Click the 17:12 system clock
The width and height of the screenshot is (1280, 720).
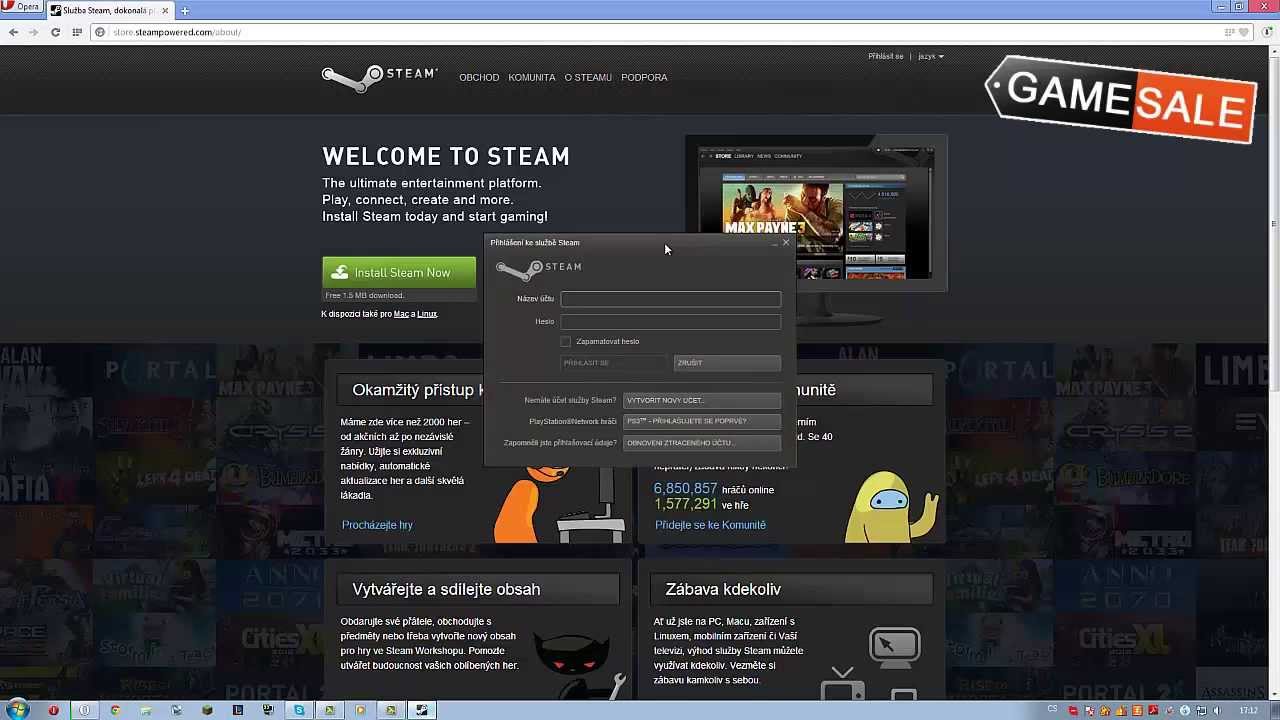tap(1248, 710)
